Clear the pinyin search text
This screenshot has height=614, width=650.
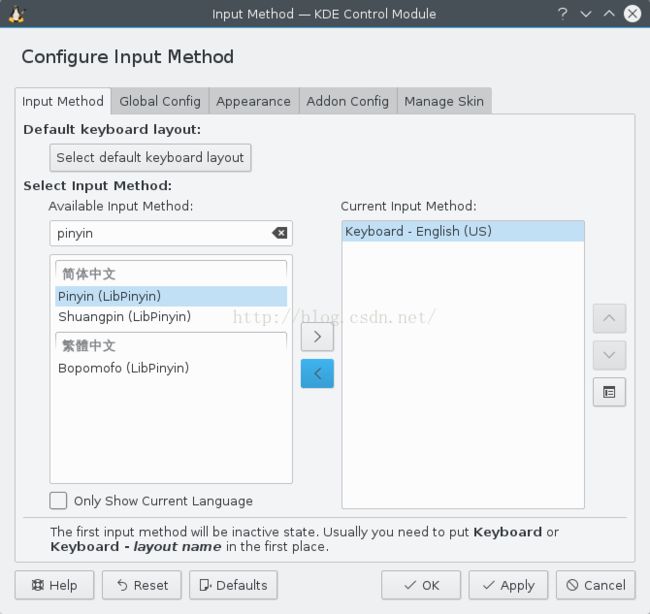click(x=280, y=233)
